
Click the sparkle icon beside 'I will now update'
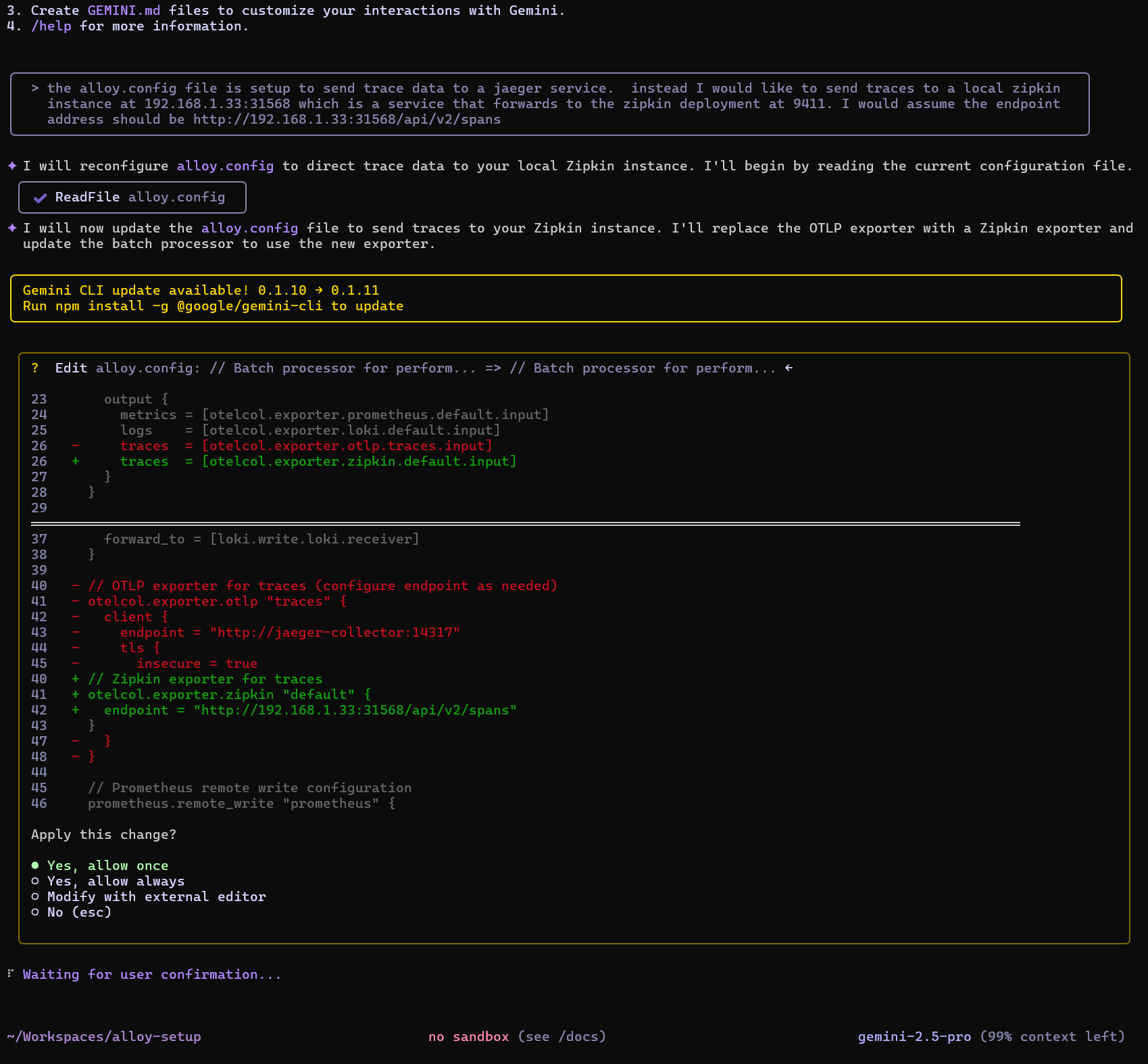[x=12, y=228]
